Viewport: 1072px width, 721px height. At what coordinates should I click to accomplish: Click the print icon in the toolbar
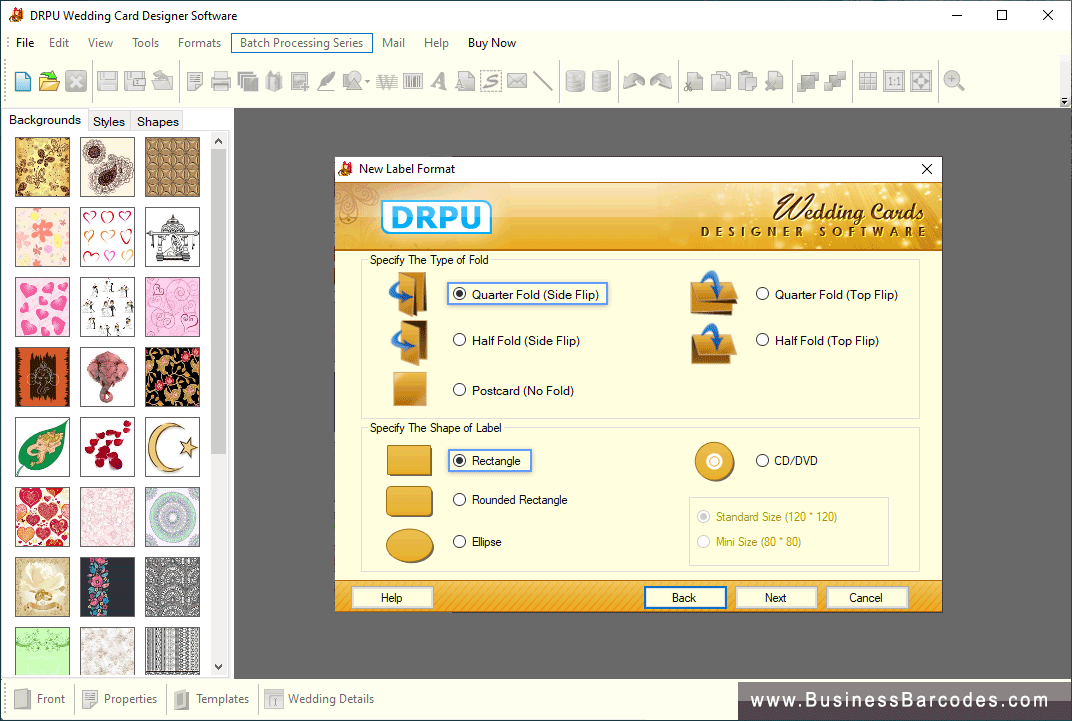click(221, 81)
